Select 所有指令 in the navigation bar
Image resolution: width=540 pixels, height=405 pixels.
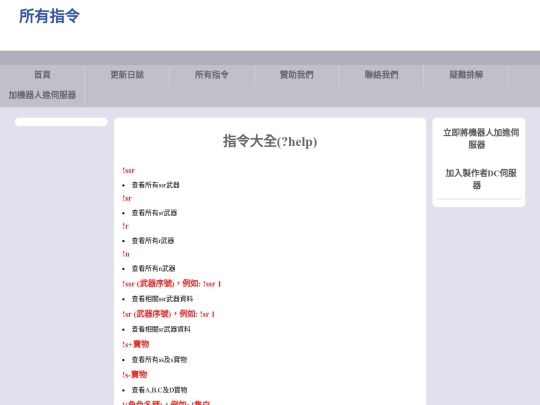(211, 75)
